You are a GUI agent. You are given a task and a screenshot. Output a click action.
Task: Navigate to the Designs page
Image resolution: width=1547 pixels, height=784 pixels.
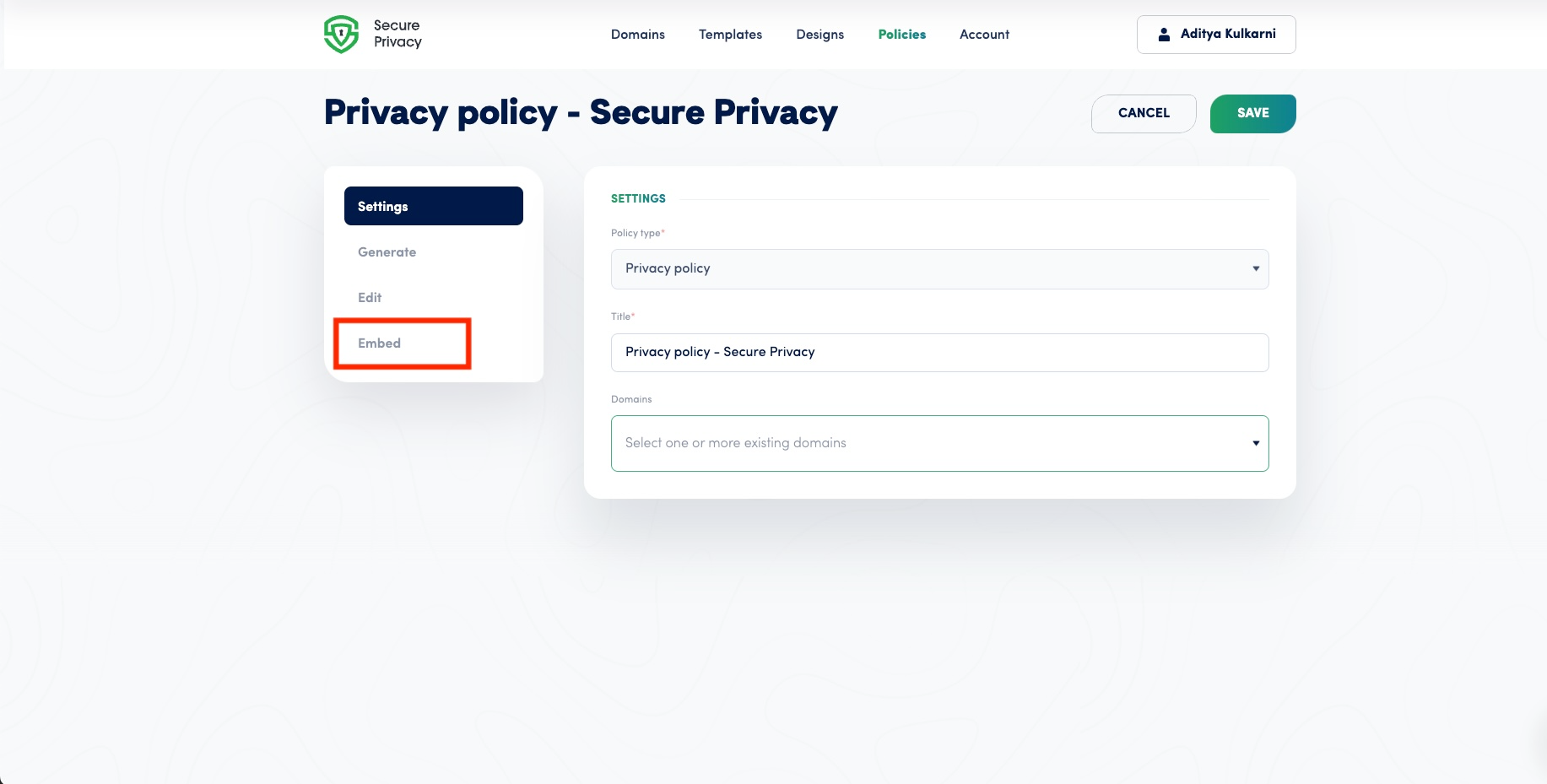tap(819, 35)
